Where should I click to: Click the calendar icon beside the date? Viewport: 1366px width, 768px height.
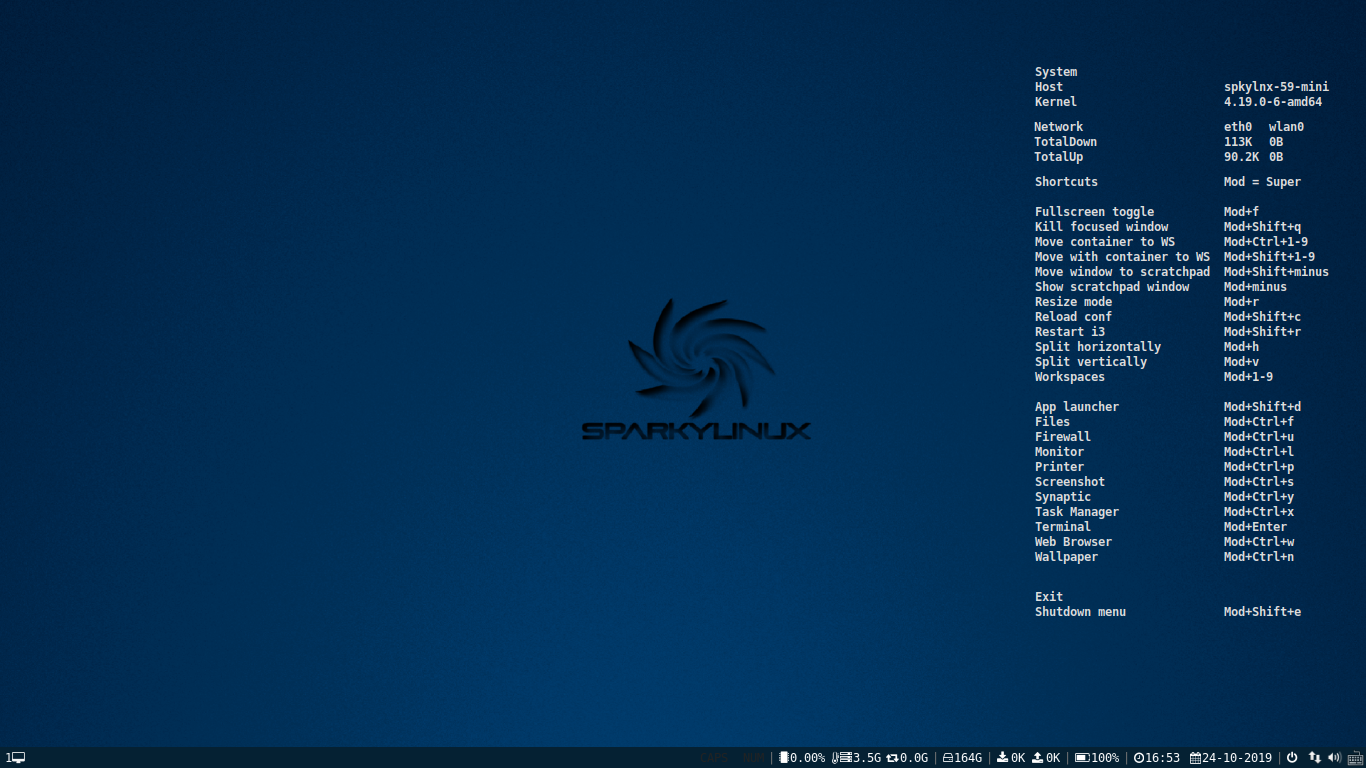pyautogui.click(x=1195, y=757)
